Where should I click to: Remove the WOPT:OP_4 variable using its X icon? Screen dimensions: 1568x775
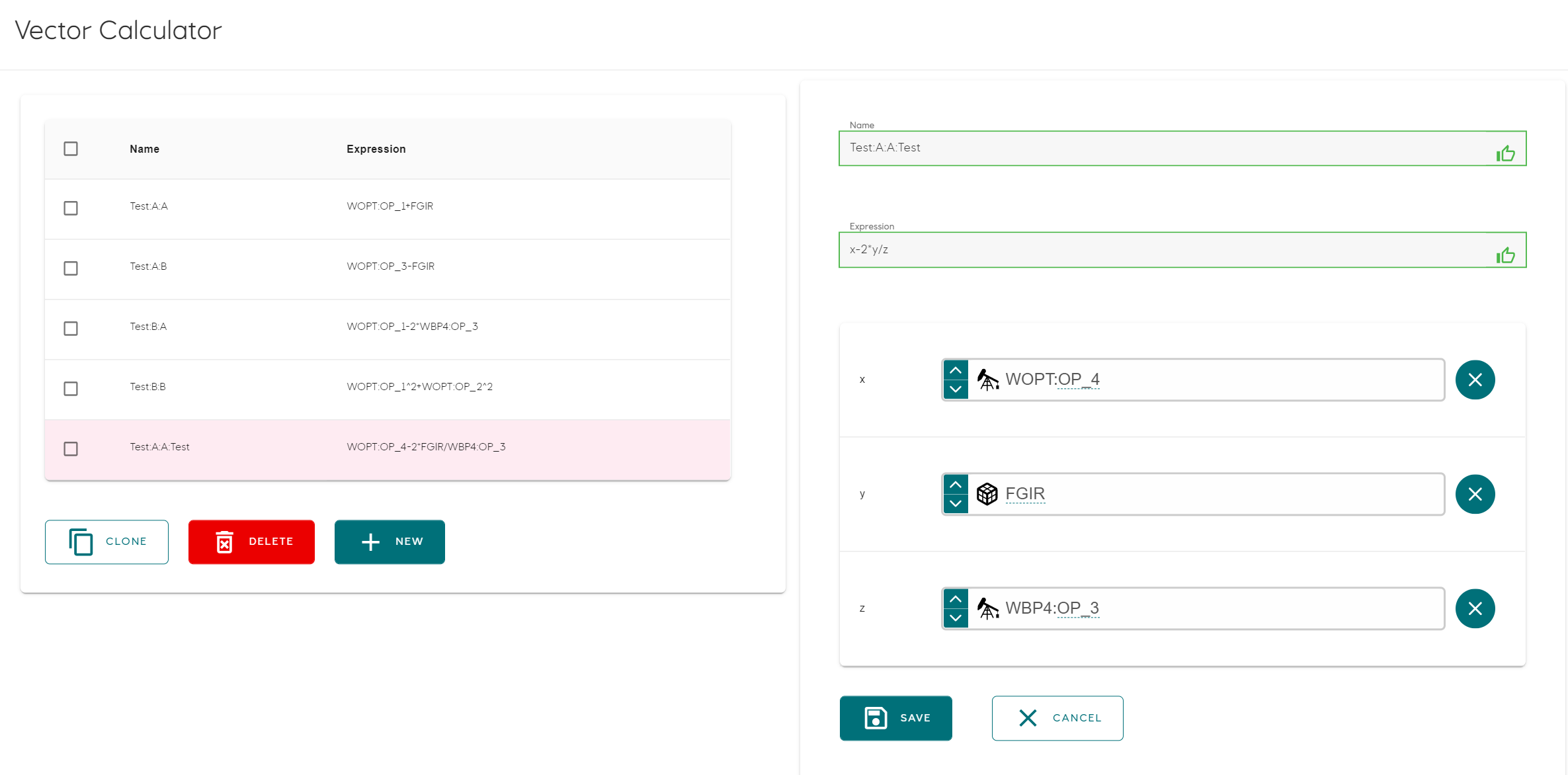[1475, 380]
